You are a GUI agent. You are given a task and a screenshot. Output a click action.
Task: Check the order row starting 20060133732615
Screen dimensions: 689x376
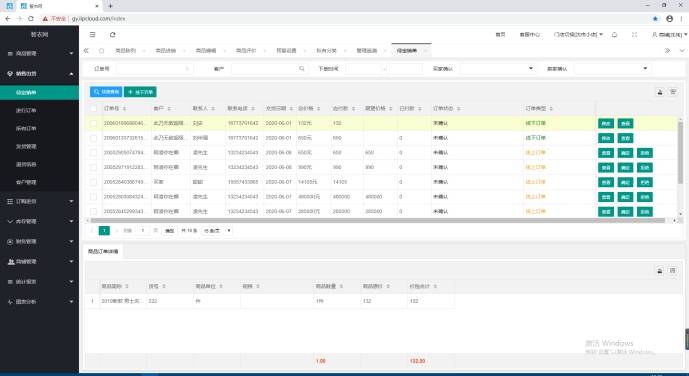(x=93, y=138)
